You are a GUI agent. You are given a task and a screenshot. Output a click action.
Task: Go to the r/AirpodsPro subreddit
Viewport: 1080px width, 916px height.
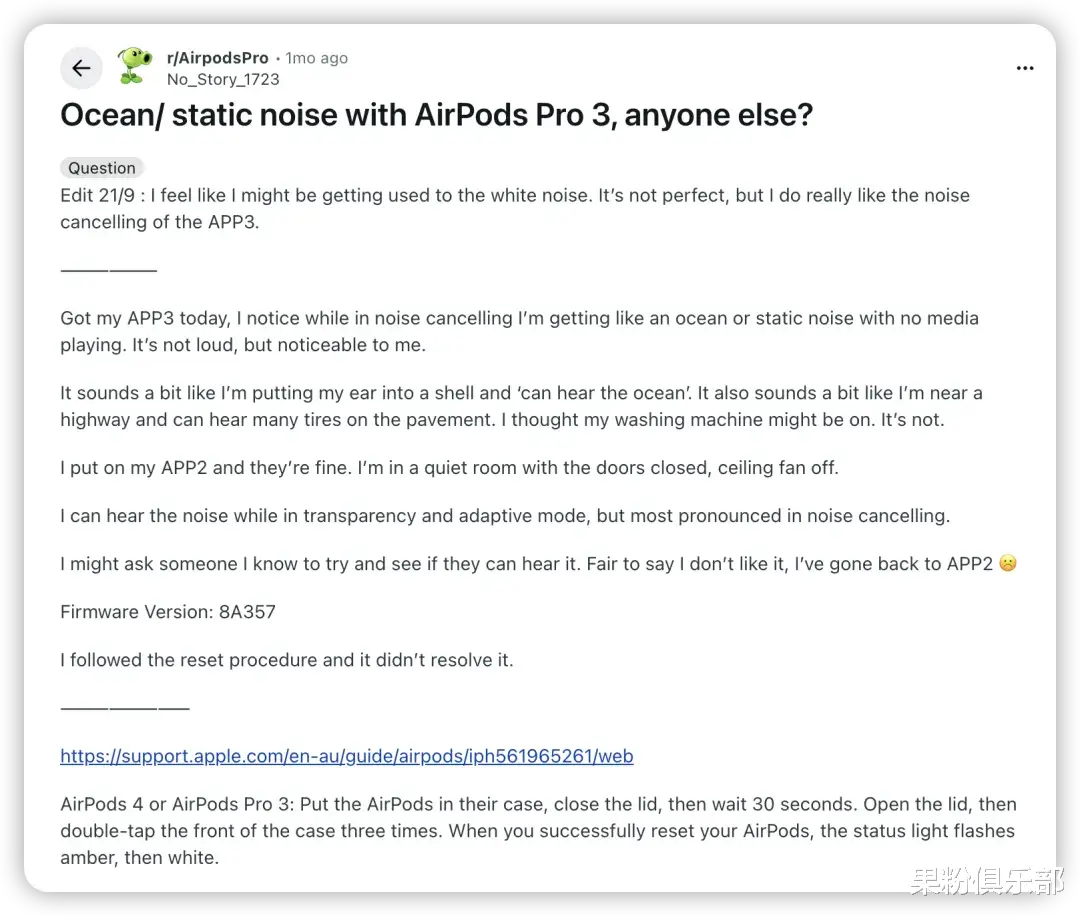[217, 58]
